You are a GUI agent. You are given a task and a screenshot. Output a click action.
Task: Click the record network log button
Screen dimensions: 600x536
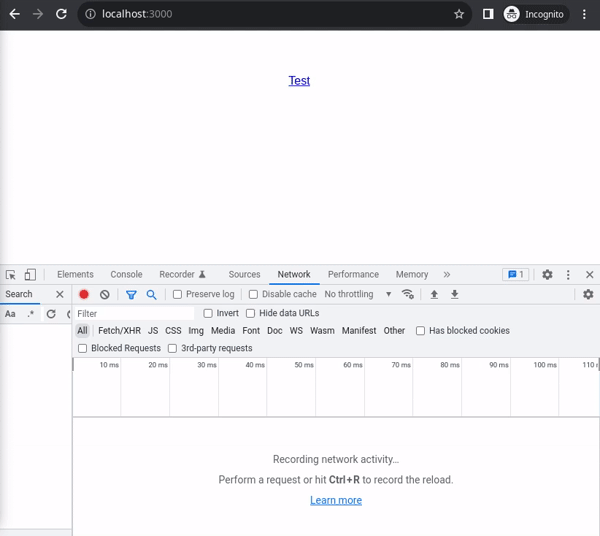[84, 295]
